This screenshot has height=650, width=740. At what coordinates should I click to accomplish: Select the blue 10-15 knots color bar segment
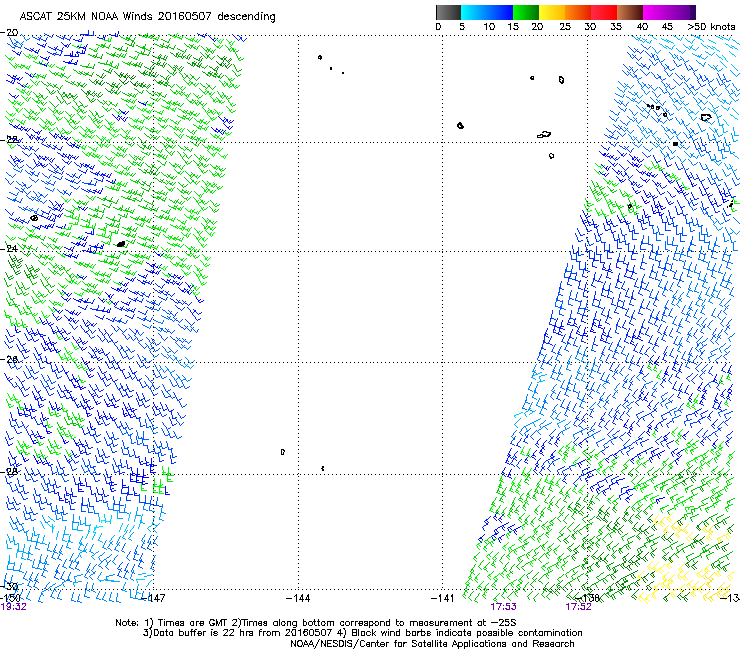tap(500, 12)
